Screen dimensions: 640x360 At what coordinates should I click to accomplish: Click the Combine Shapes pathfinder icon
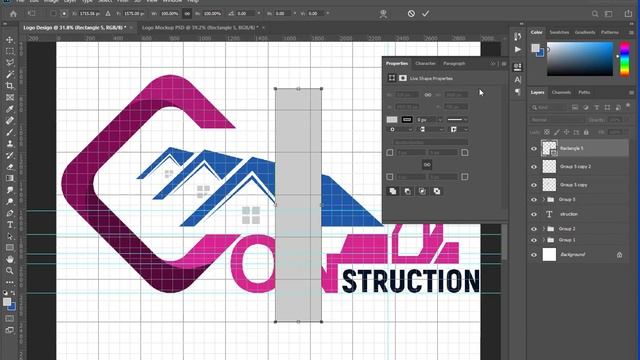(393, 191)
